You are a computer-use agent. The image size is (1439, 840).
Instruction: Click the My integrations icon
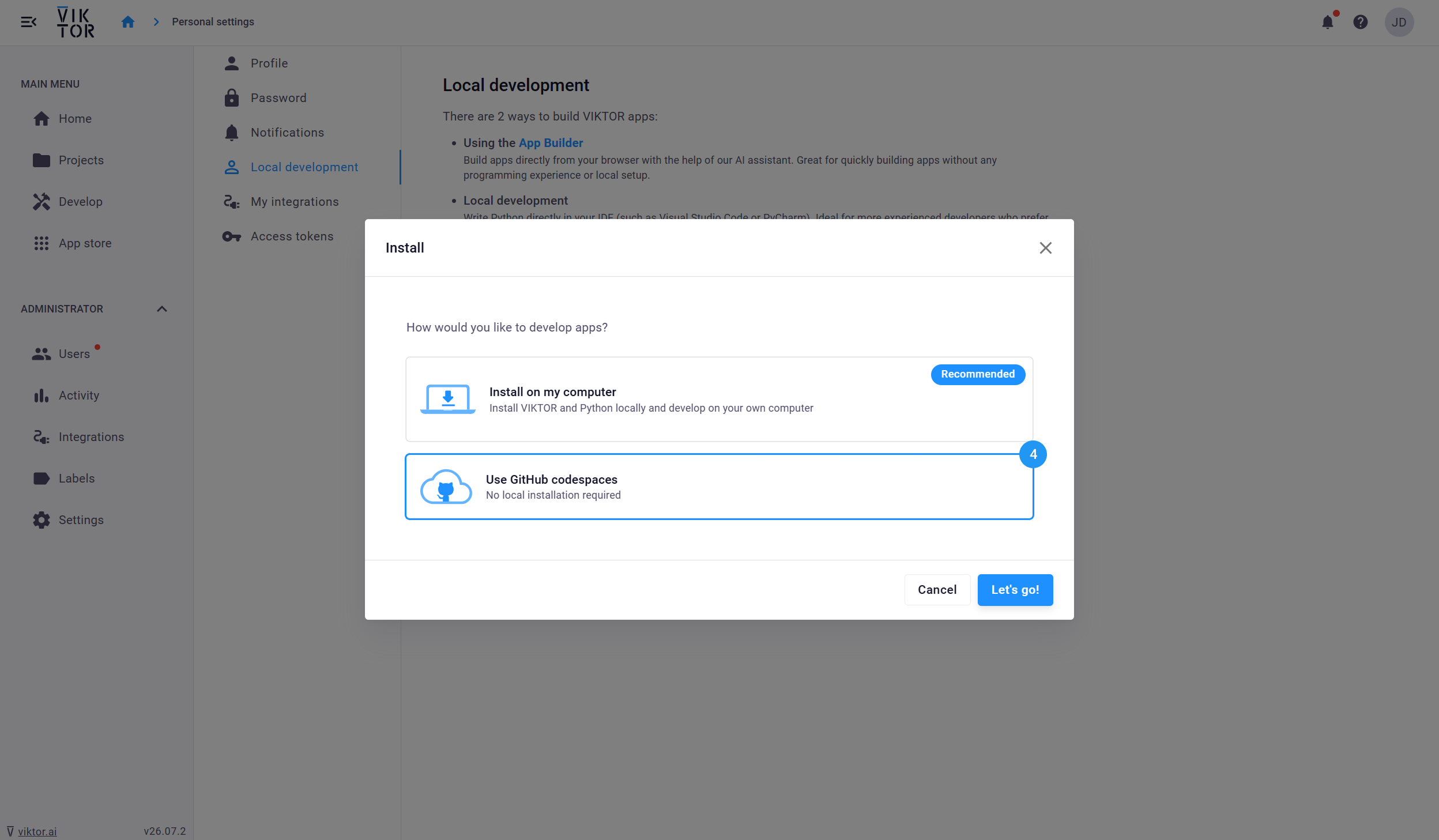[232, 202]
